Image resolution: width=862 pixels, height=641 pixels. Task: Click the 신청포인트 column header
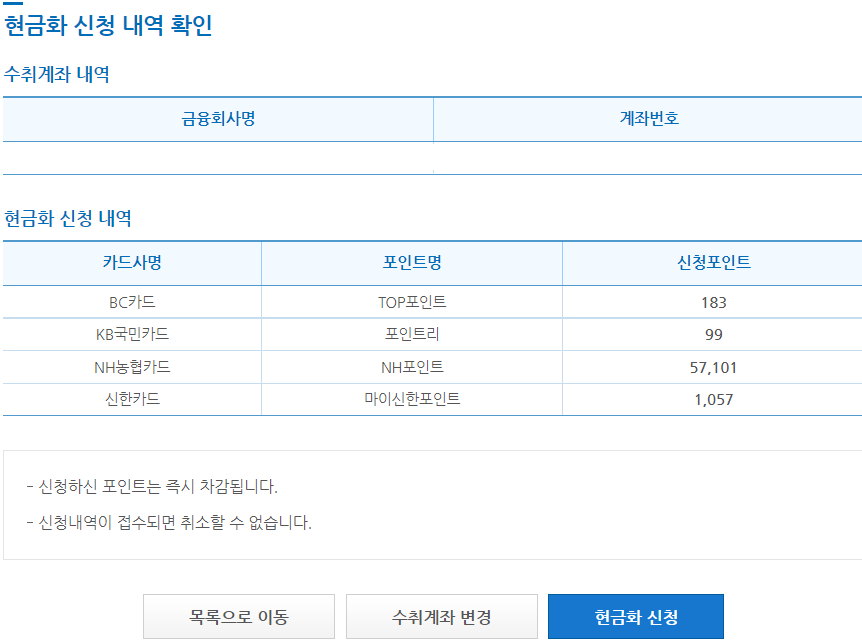(x=712, y=263)
